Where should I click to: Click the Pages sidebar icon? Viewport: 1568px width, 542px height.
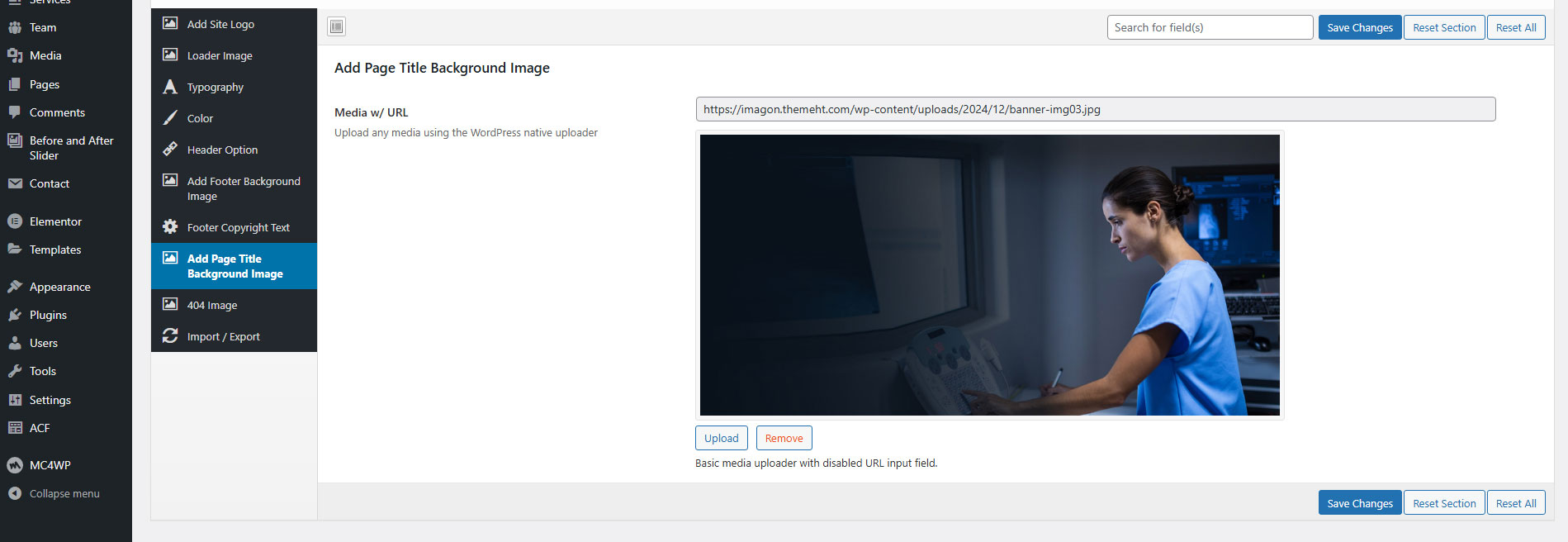click(15, 84)
